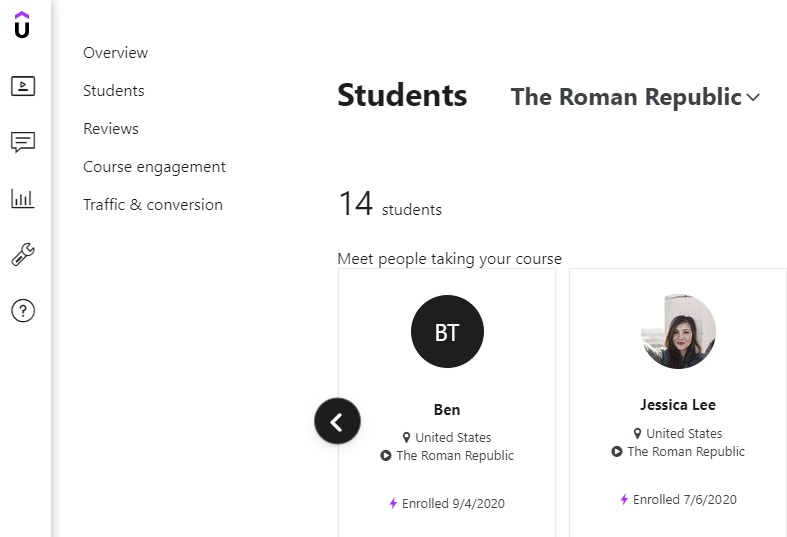Go to Course engagement page

154,167
